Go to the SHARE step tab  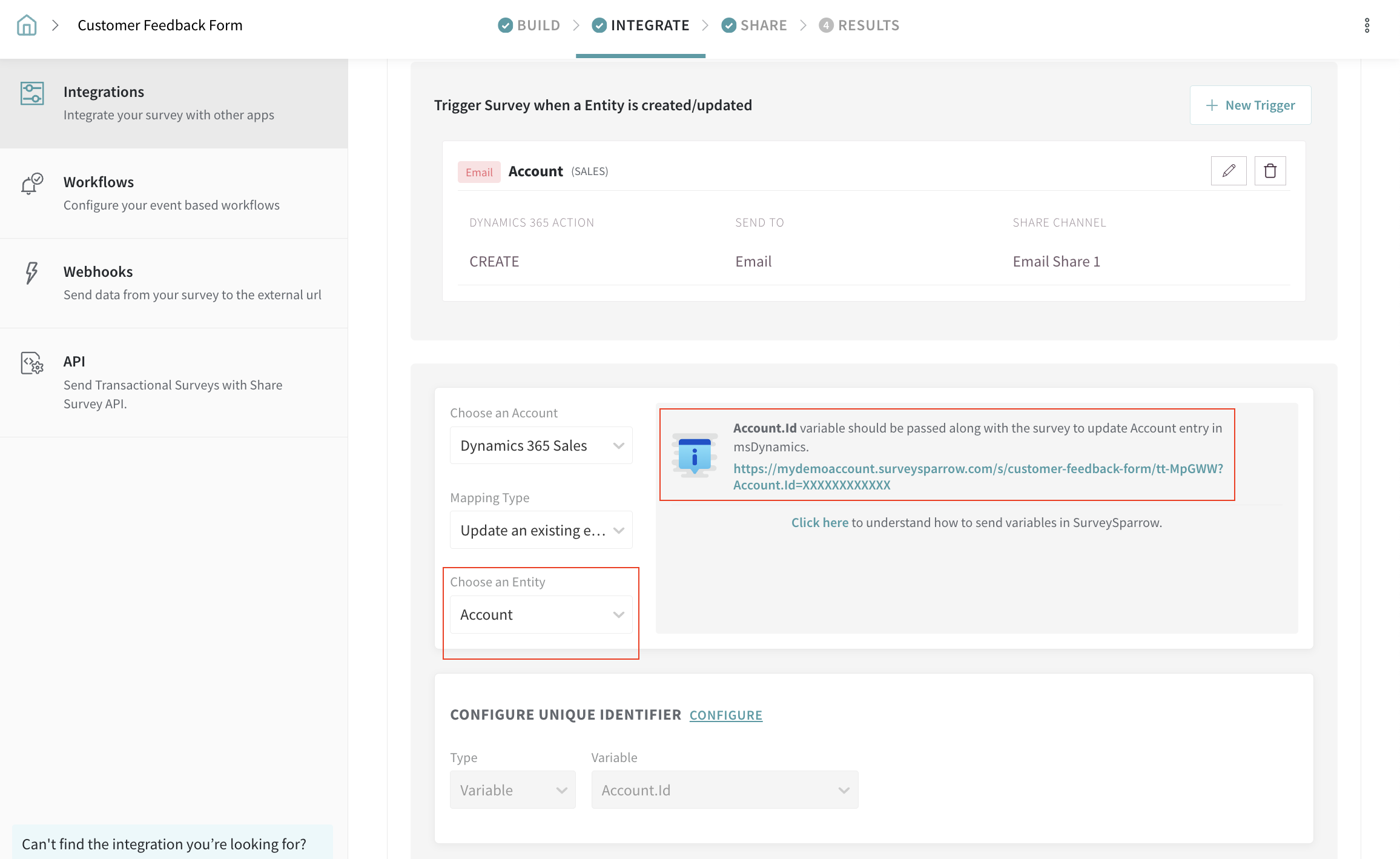point(754,25)
